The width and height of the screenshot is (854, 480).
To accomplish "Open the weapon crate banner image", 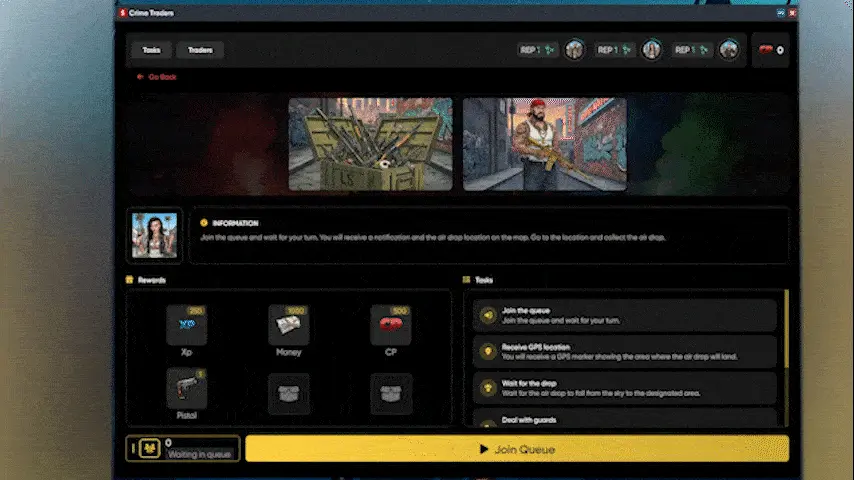I will 370,144.
